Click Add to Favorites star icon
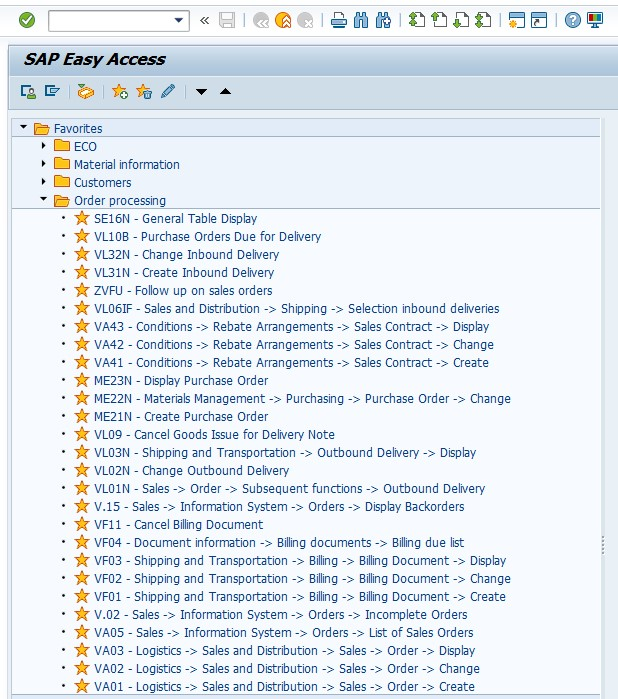 [120, 92]
